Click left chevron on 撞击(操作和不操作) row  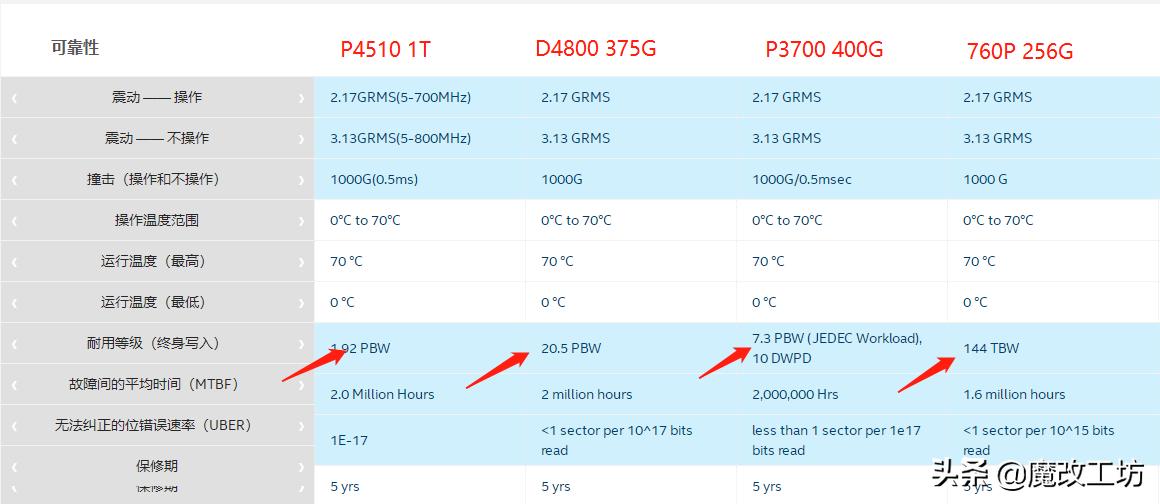coord(14,180)
